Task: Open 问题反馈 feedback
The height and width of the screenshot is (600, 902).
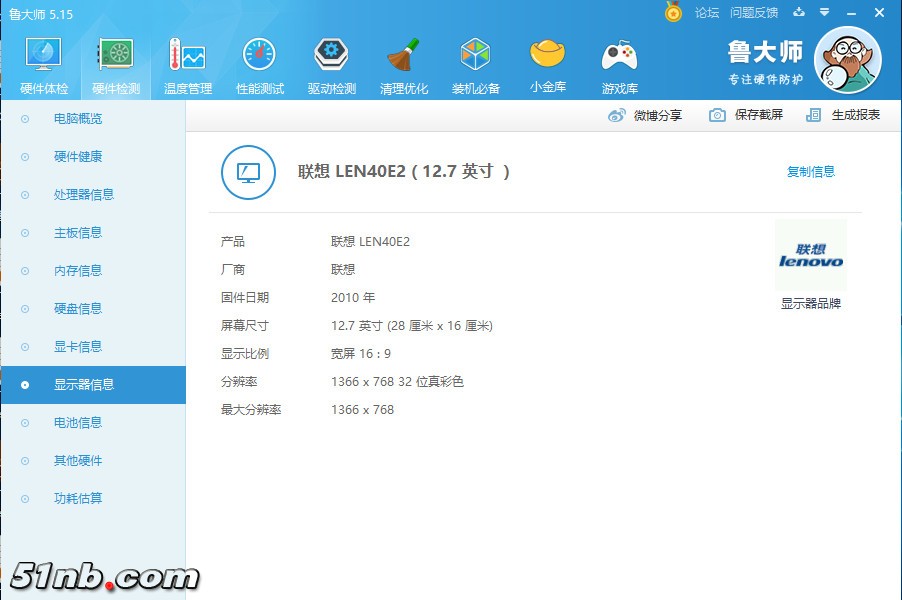Action: [x=753, y=12]
